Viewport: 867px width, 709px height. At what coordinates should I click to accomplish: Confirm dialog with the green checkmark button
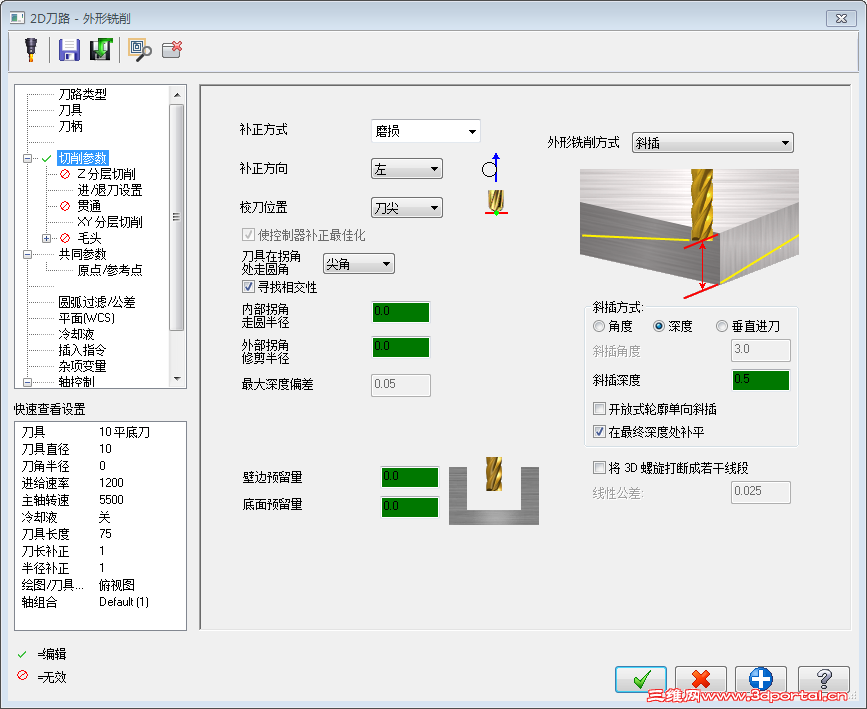tap(641, 678)
